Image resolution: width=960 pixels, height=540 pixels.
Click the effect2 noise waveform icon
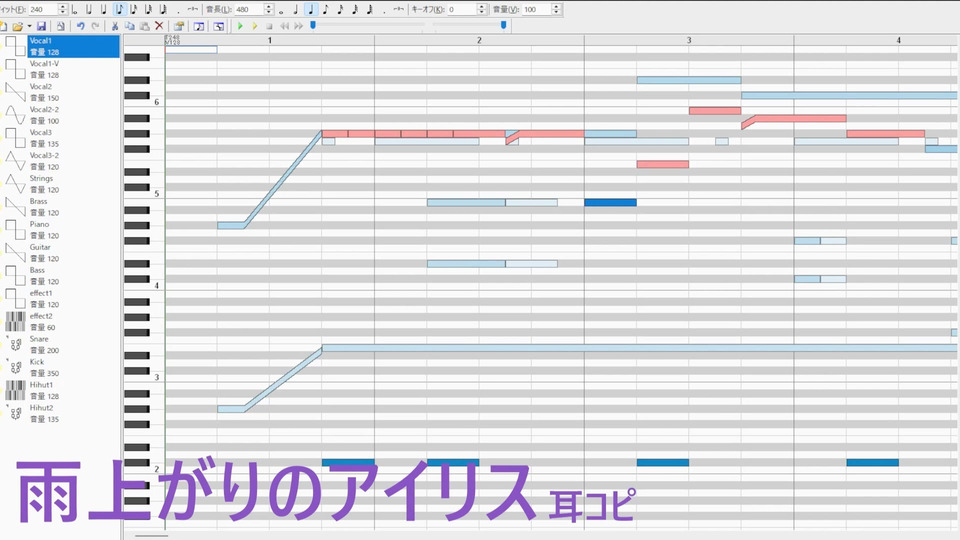click(15, 321)
